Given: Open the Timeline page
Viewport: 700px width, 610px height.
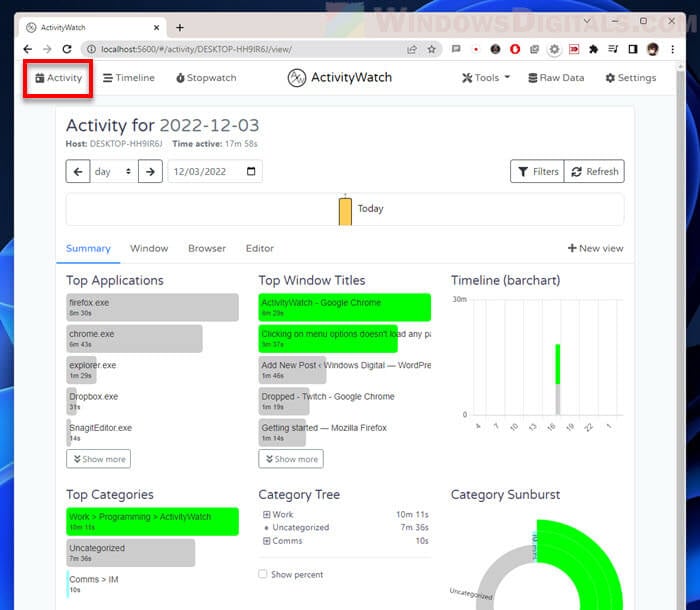Looking at the screenshot, I should [129, 78].
